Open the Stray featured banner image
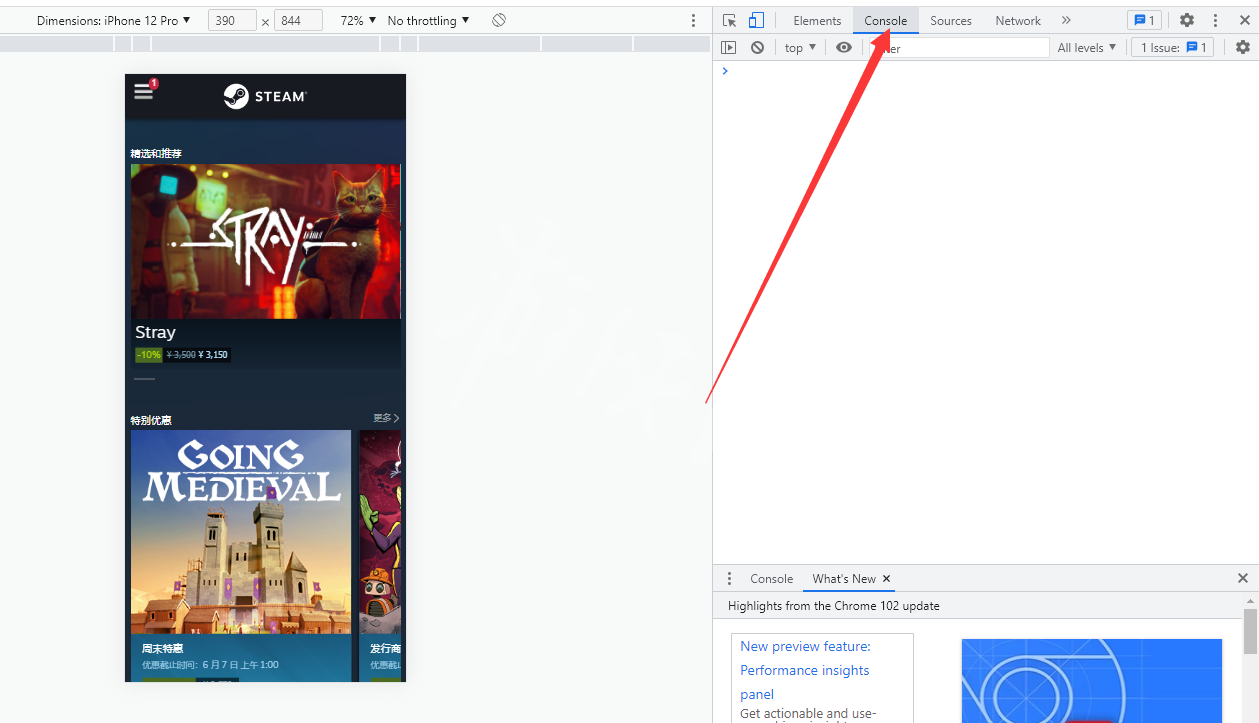1259x723 pixels. click(265, 241)
